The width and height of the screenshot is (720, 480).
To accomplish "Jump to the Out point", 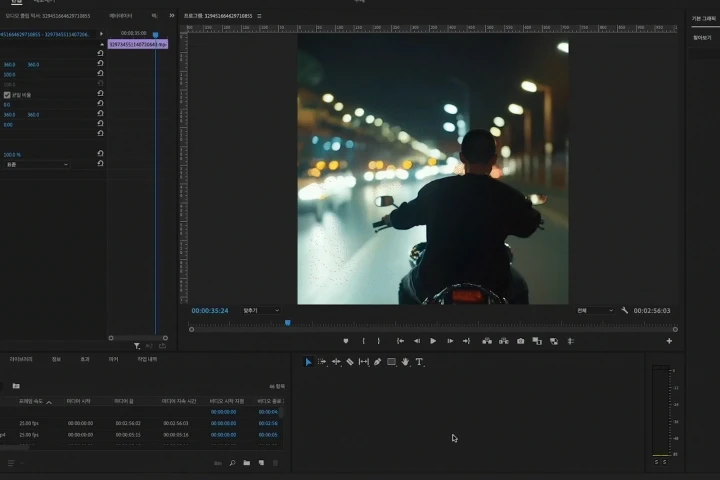I will point(466,341).
